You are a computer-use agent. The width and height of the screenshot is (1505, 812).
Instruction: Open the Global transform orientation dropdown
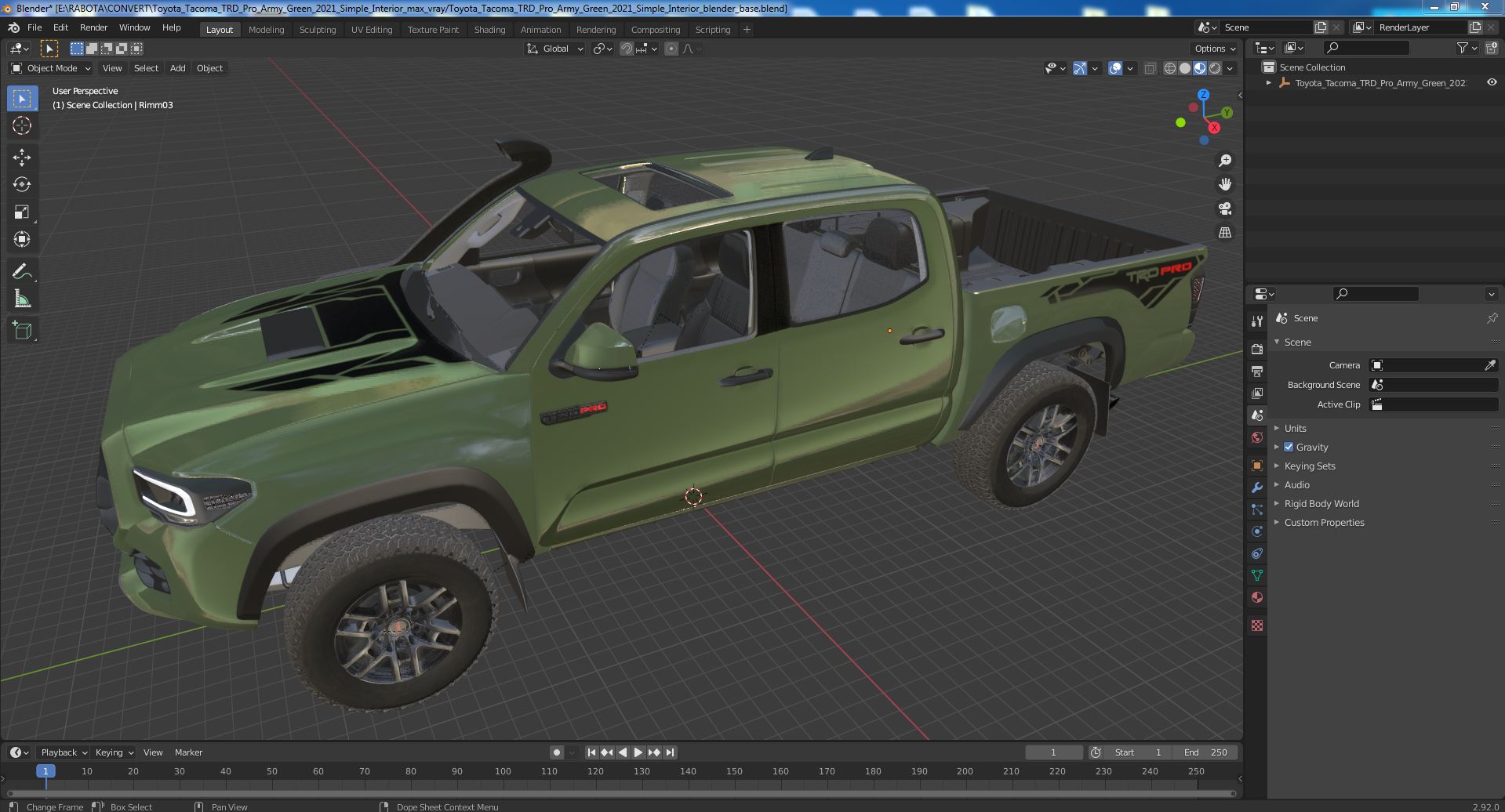555,49
